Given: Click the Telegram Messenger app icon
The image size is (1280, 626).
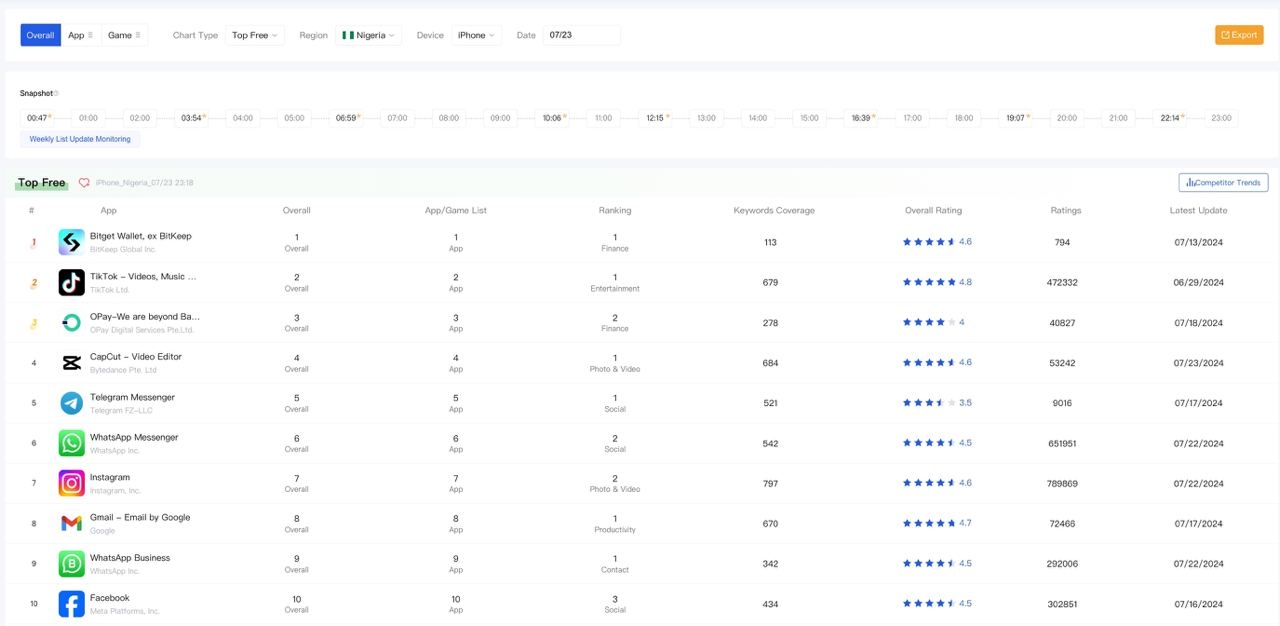Looking at the screenshot, I should point(71,402).
